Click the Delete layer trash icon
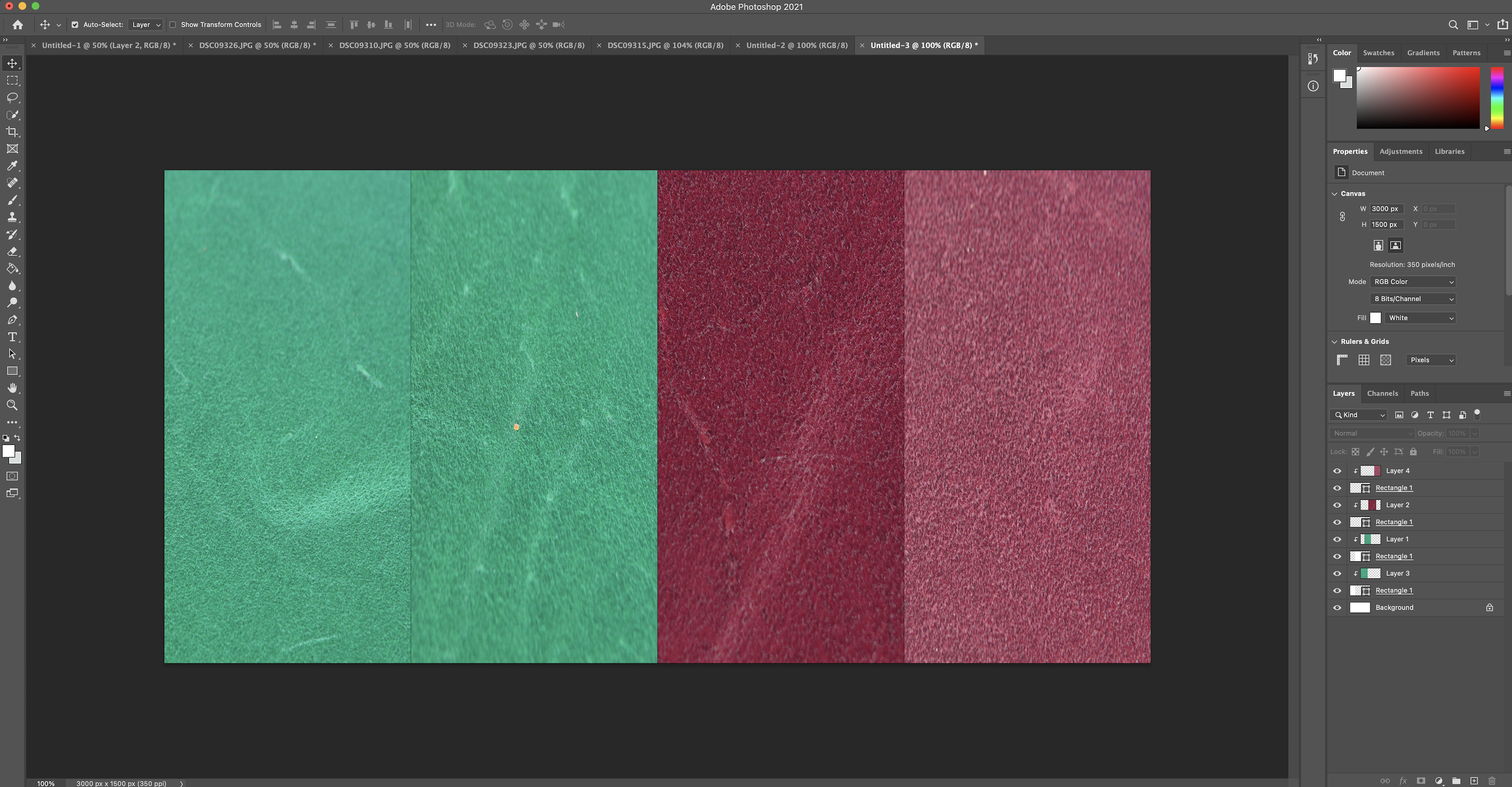 [x=1491, y=780]
